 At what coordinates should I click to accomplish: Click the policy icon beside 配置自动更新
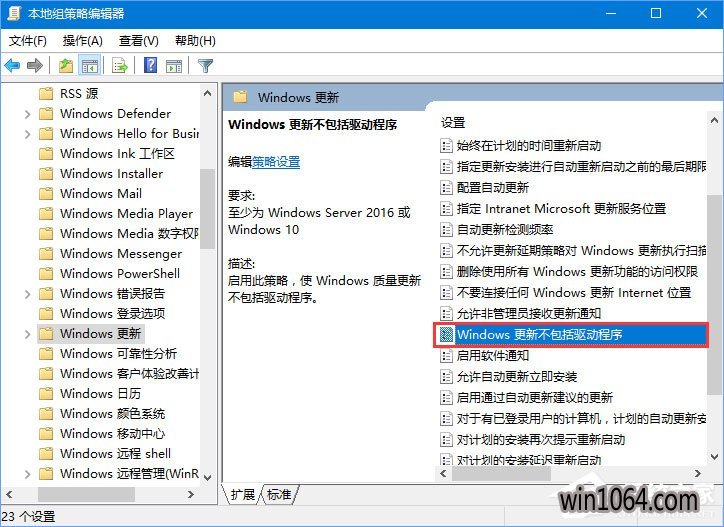point(446,188)
